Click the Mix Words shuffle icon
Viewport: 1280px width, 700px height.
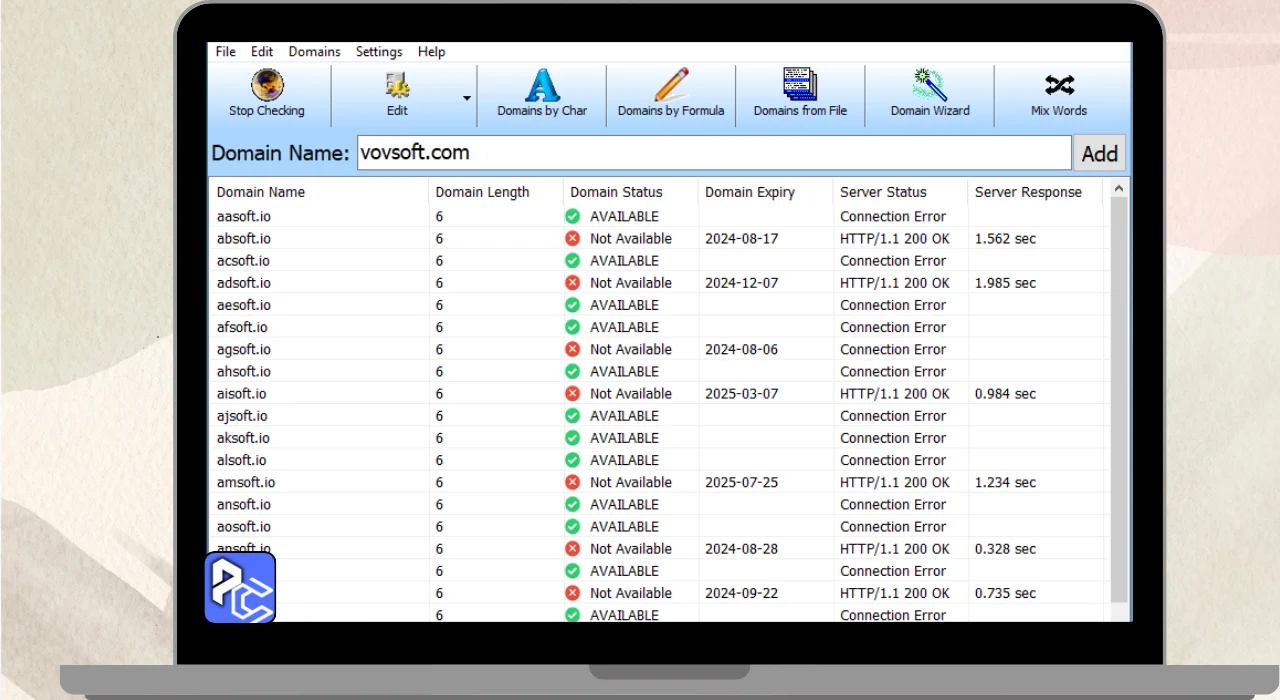(x=1059, y=86)
